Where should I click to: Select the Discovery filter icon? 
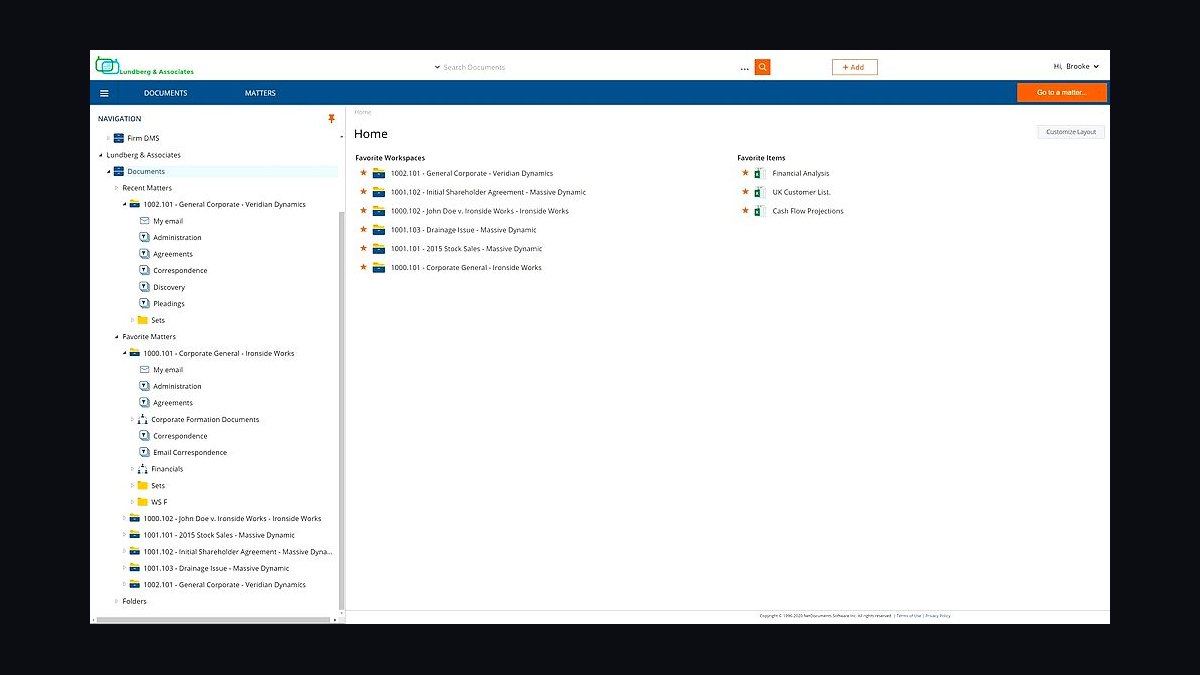pos(144,287)
